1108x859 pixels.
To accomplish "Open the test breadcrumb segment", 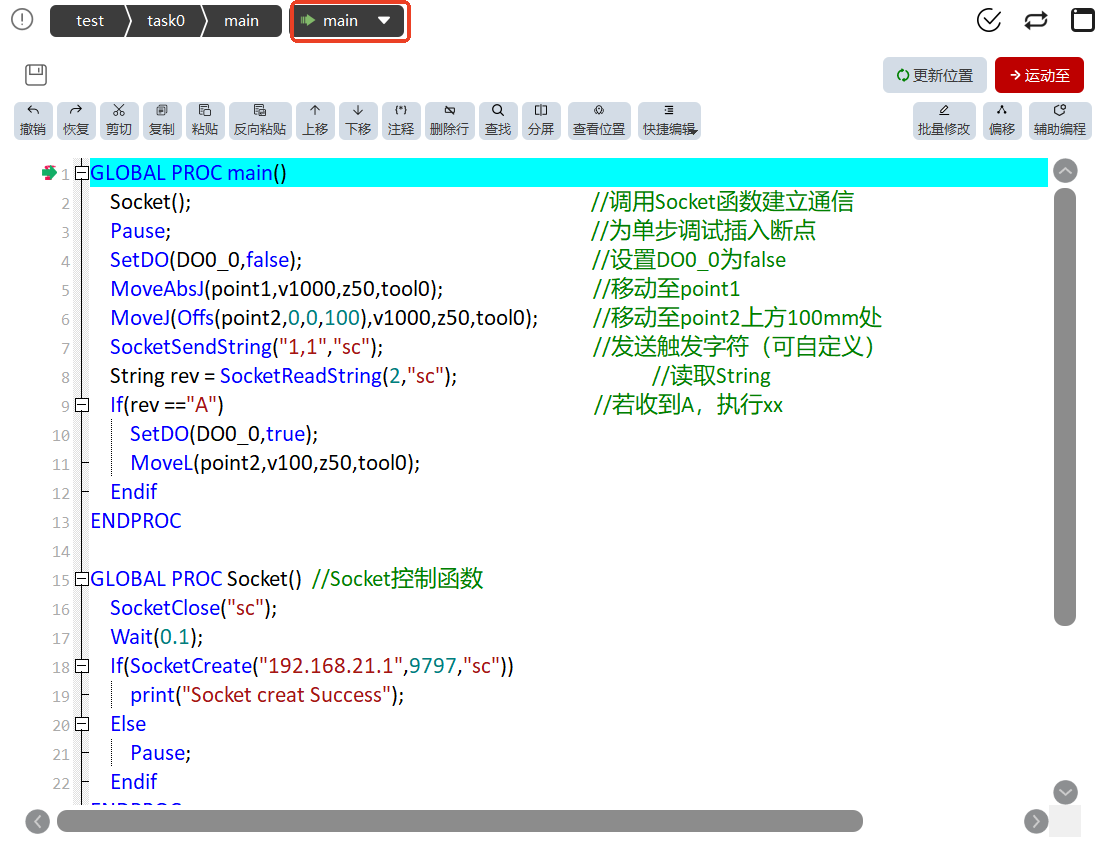I will point(89,21).
